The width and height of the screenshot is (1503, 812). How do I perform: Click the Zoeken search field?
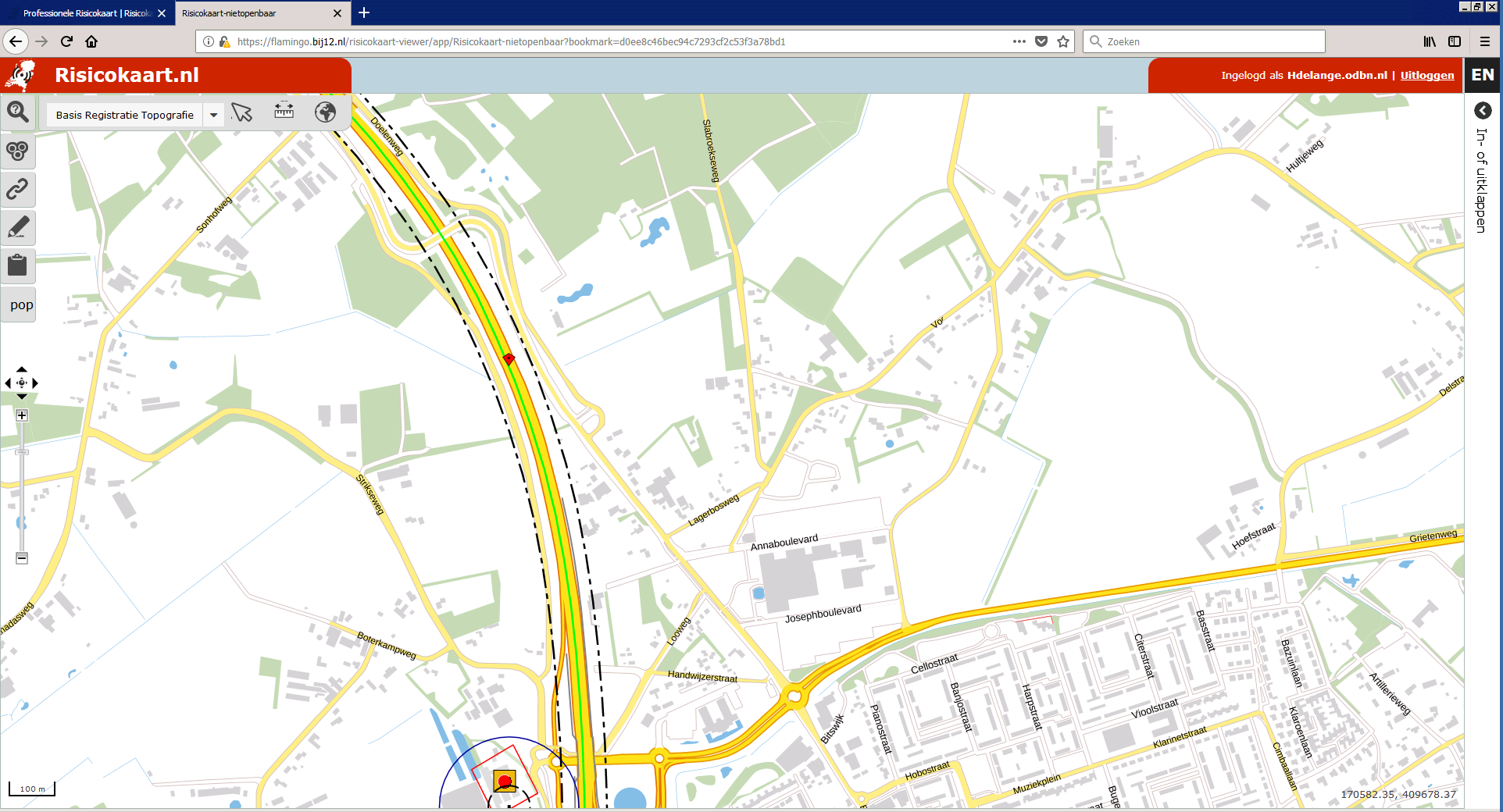1204,41
